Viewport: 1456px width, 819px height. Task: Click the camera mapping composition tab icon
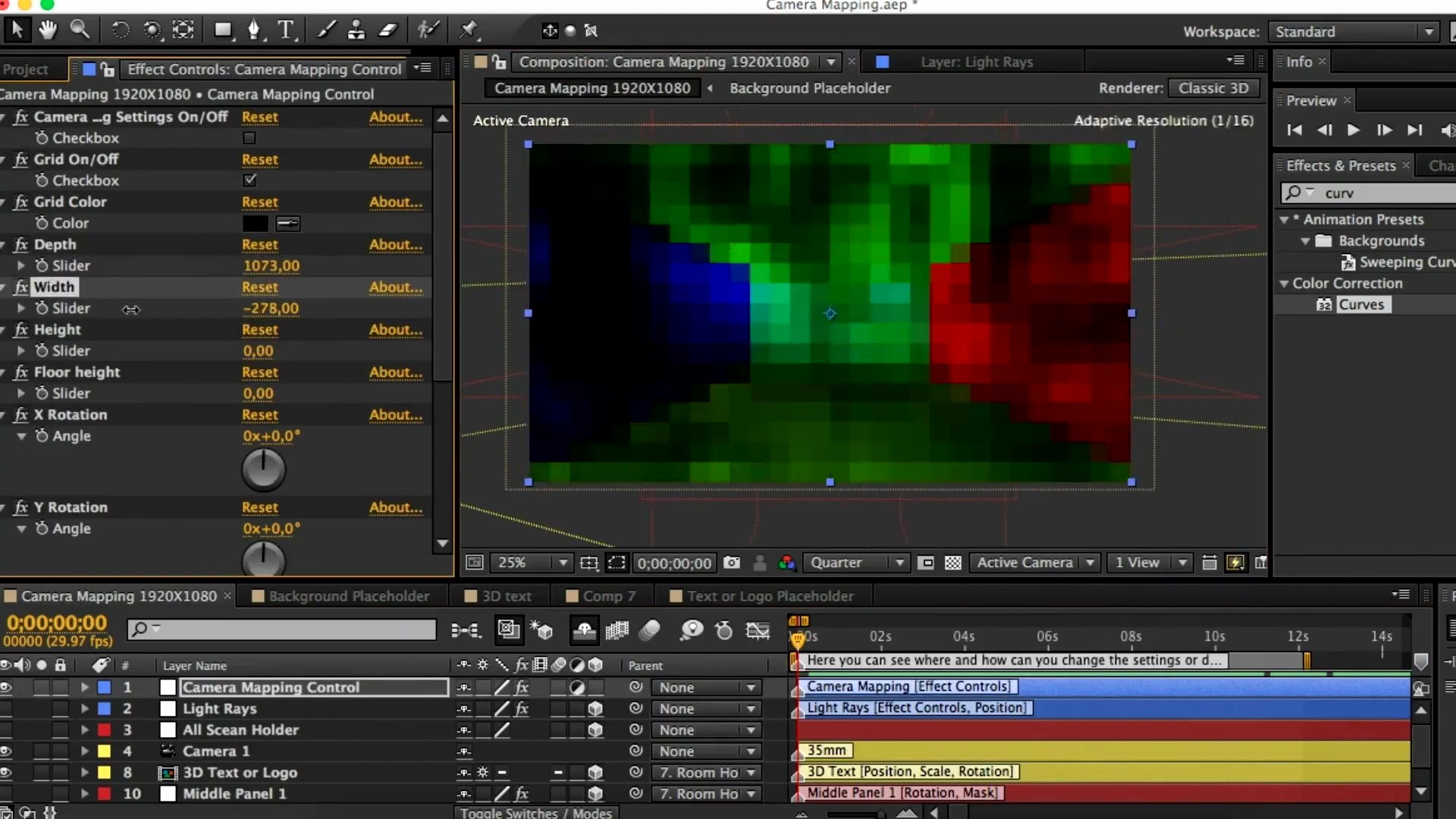coord(9,596)
